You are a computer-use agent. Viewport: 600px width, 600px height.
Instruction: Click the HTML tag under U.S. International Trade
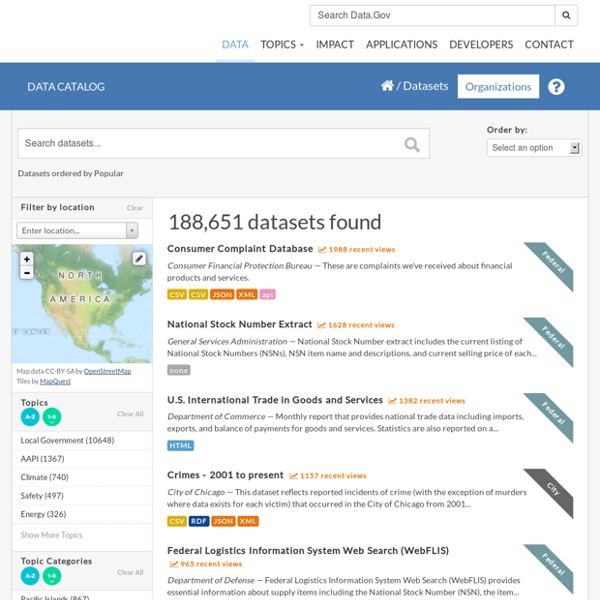(x=181, y=445)
